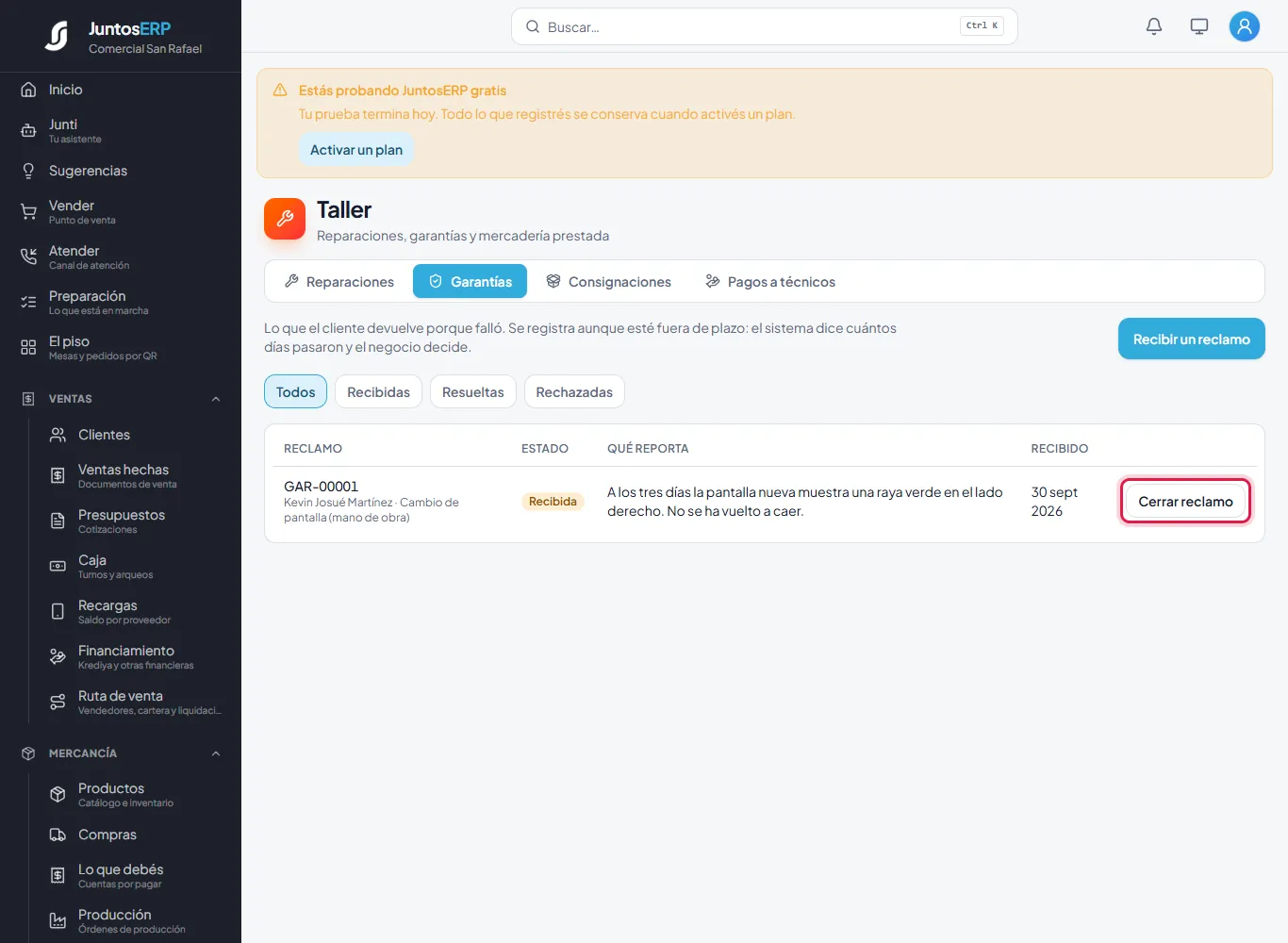Viewport: 1288px width, 943px height.
Task: Go to Inicio home icon
Action: [28, 90]
